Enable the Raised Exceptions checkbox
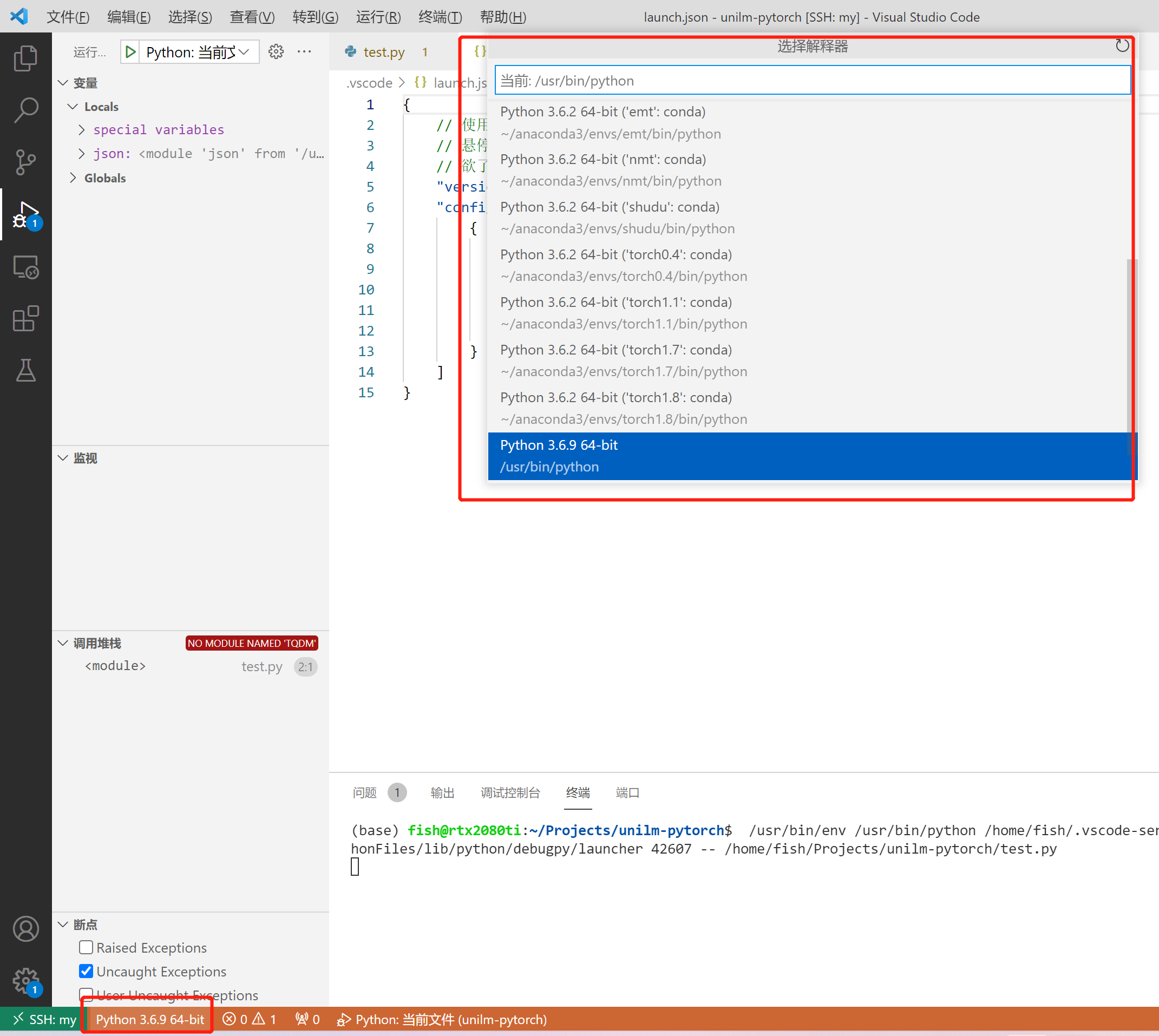Image resolution: width=1159 pixels, height=1036 pixels. point(86,947)
